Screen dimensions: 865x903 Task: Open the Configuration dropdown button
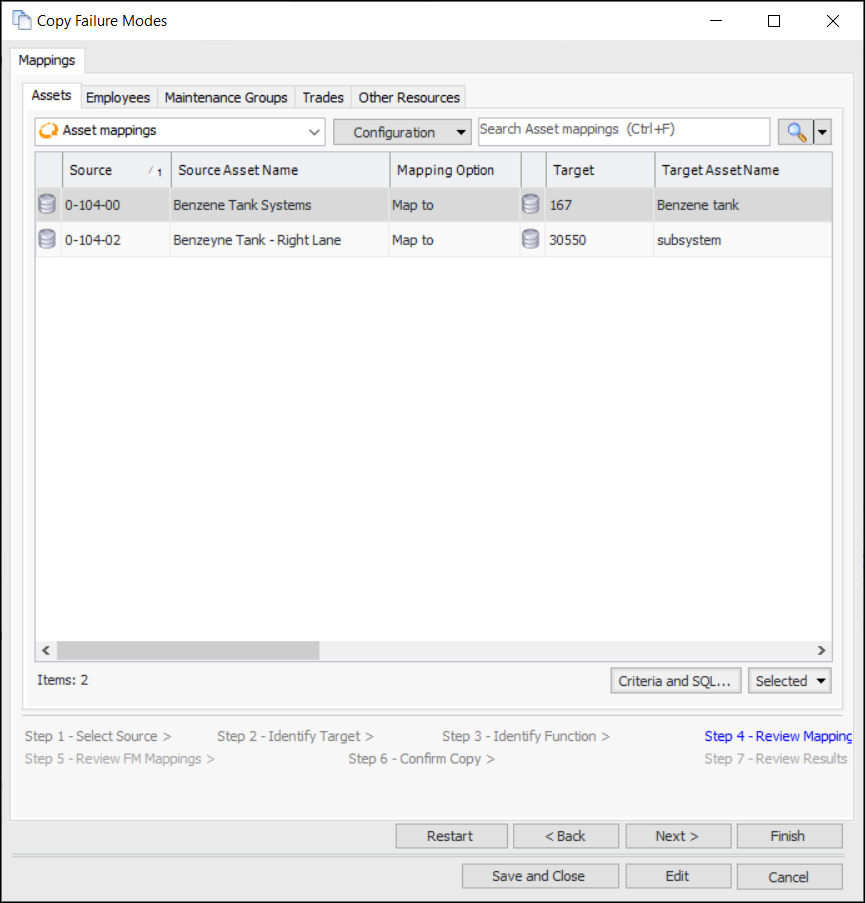pos(402,132)
